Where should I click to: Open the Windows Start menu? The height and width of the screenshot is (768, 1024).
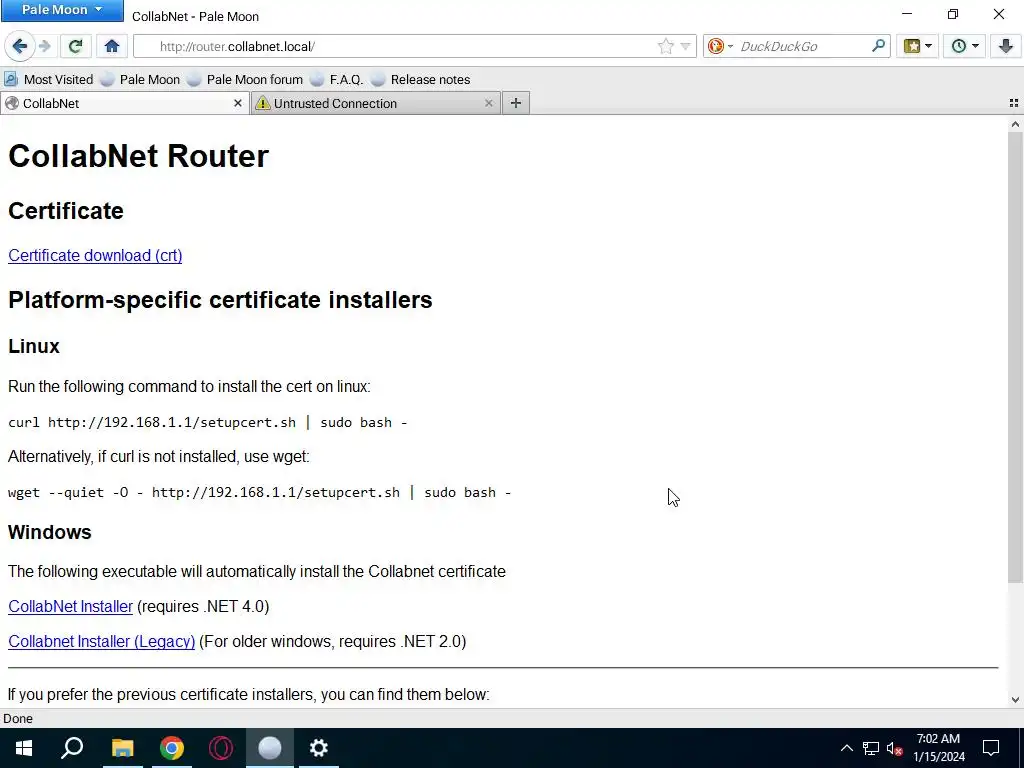[x=24, y=748]
